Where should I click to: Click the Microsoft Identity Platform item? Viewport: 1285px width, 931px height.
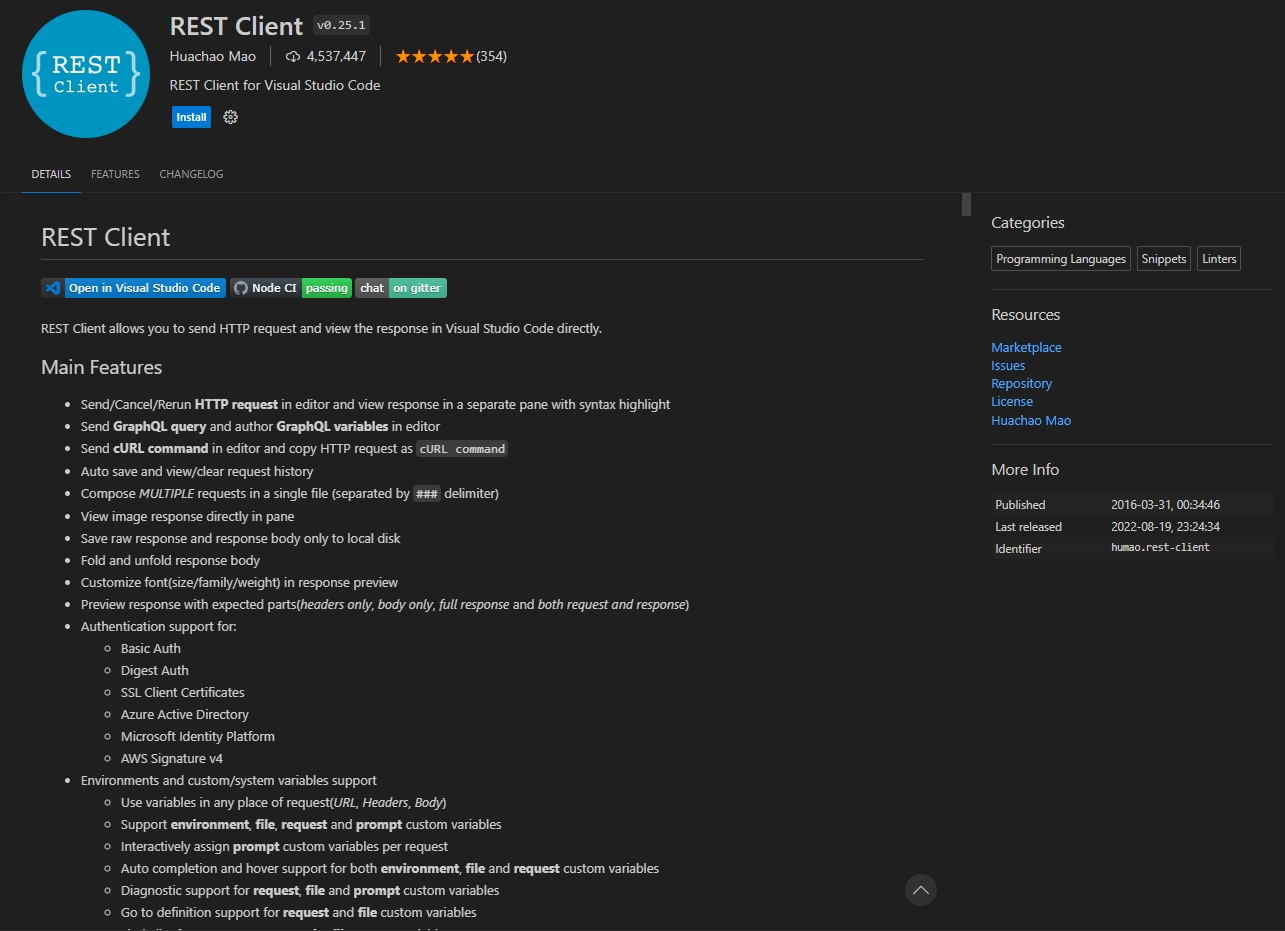[198, 737]
